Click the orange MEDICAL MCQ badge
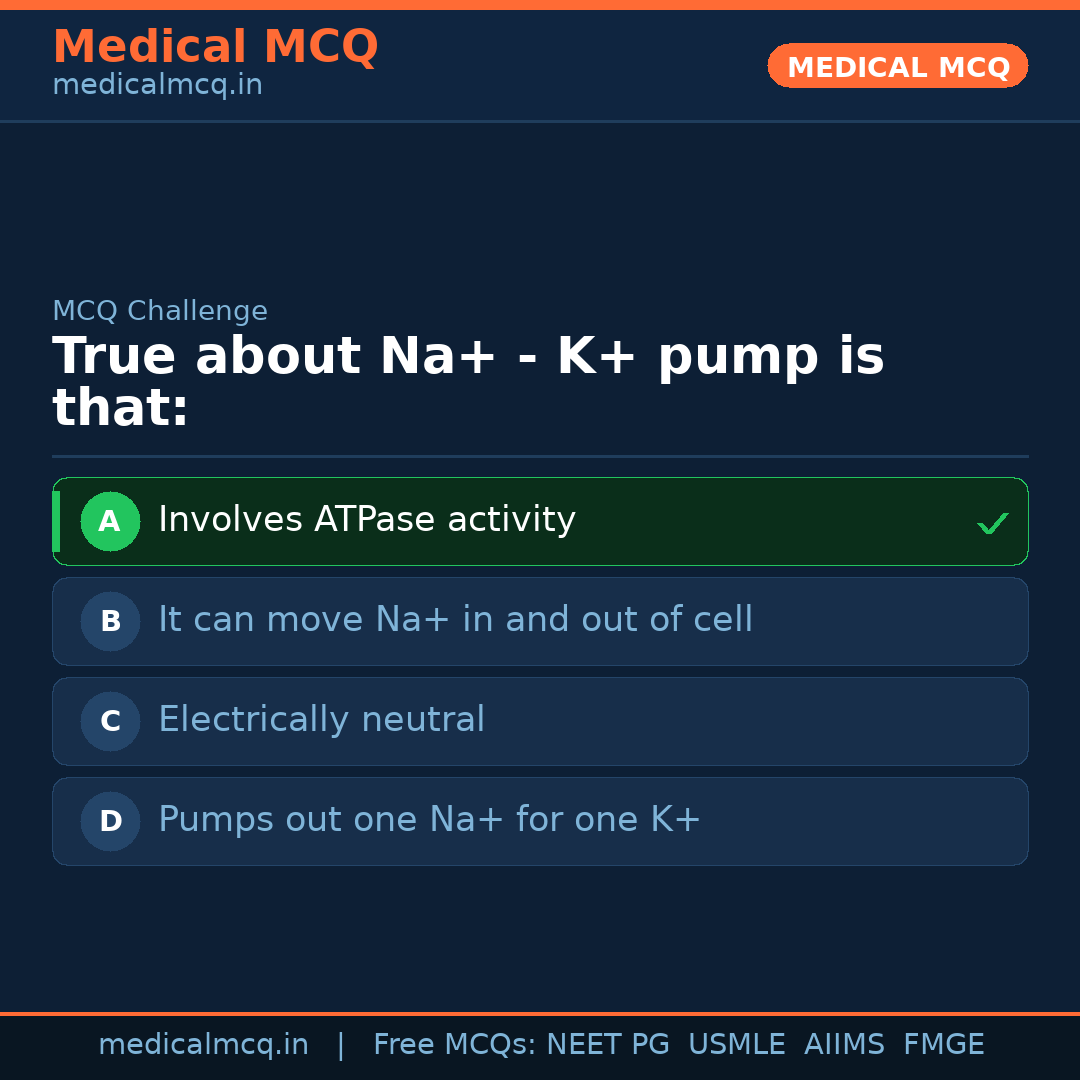1080x1080 pixels. 897,66
